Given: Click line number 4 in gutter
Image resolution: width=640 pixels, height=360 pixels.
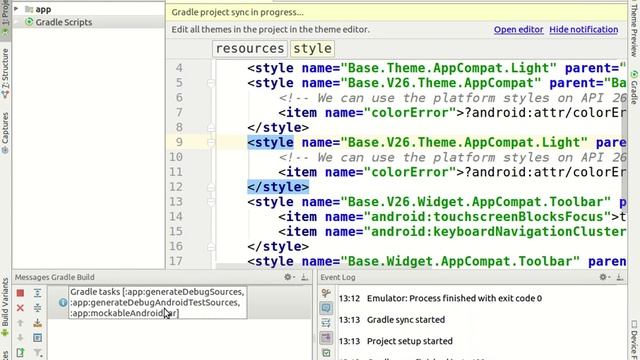Looking at the screenshot, I should (x=179, y=68).
